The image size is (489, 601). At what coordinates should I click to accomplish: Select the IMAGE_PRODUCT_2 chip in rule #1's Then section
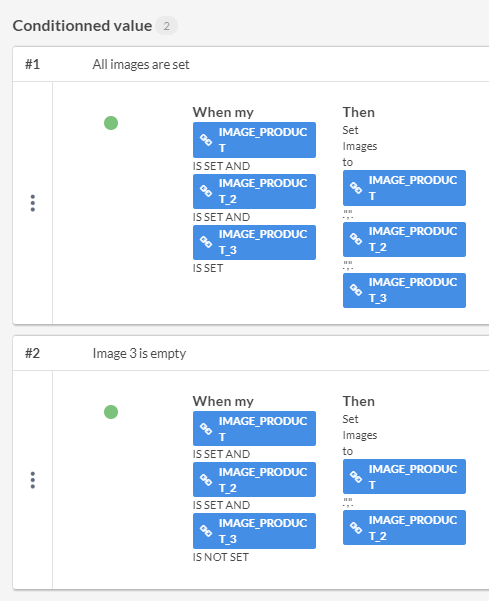coord(404,239)
